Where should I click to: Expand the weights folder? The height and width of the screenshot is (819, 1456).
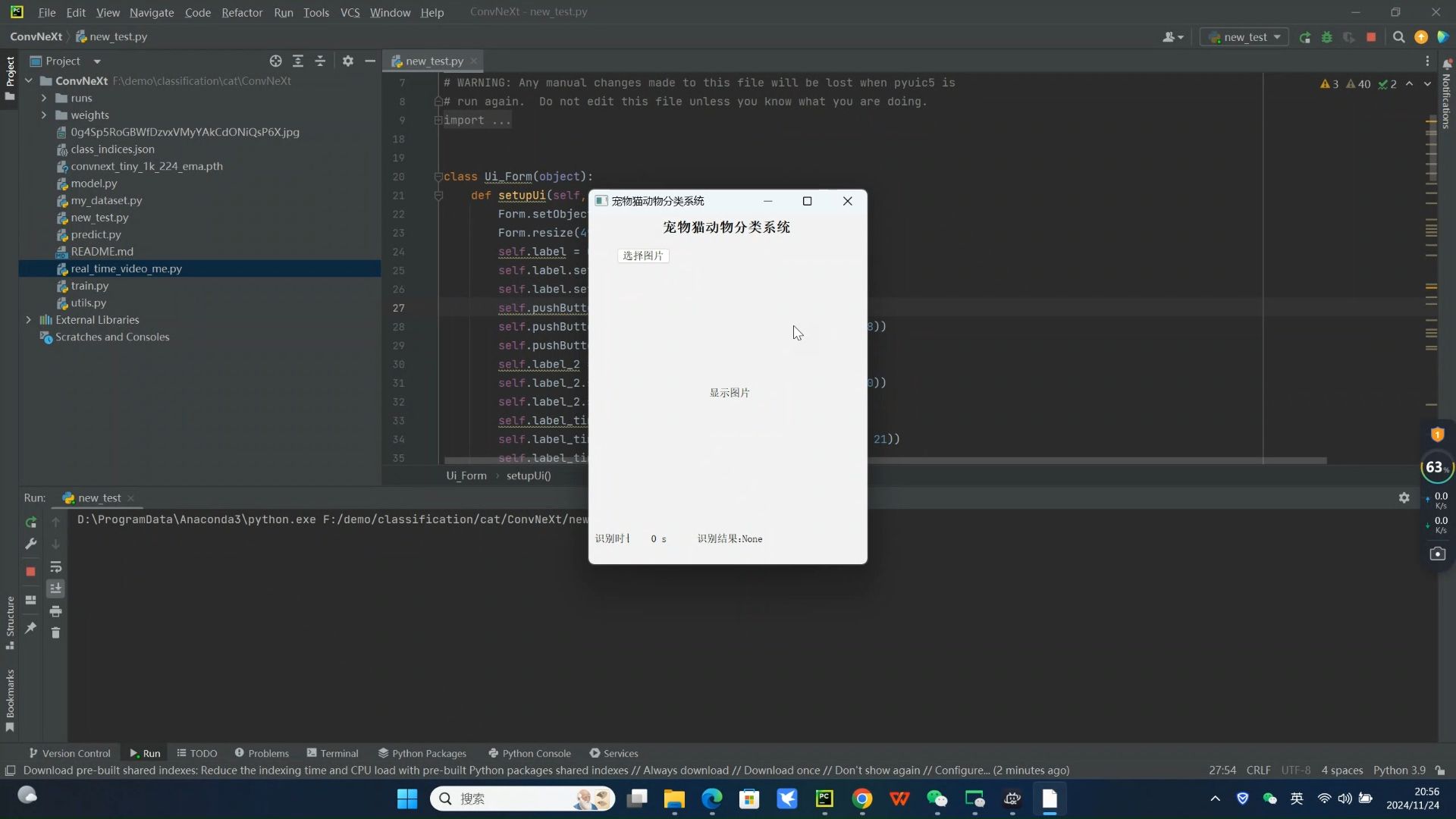[x=44, y=115]
